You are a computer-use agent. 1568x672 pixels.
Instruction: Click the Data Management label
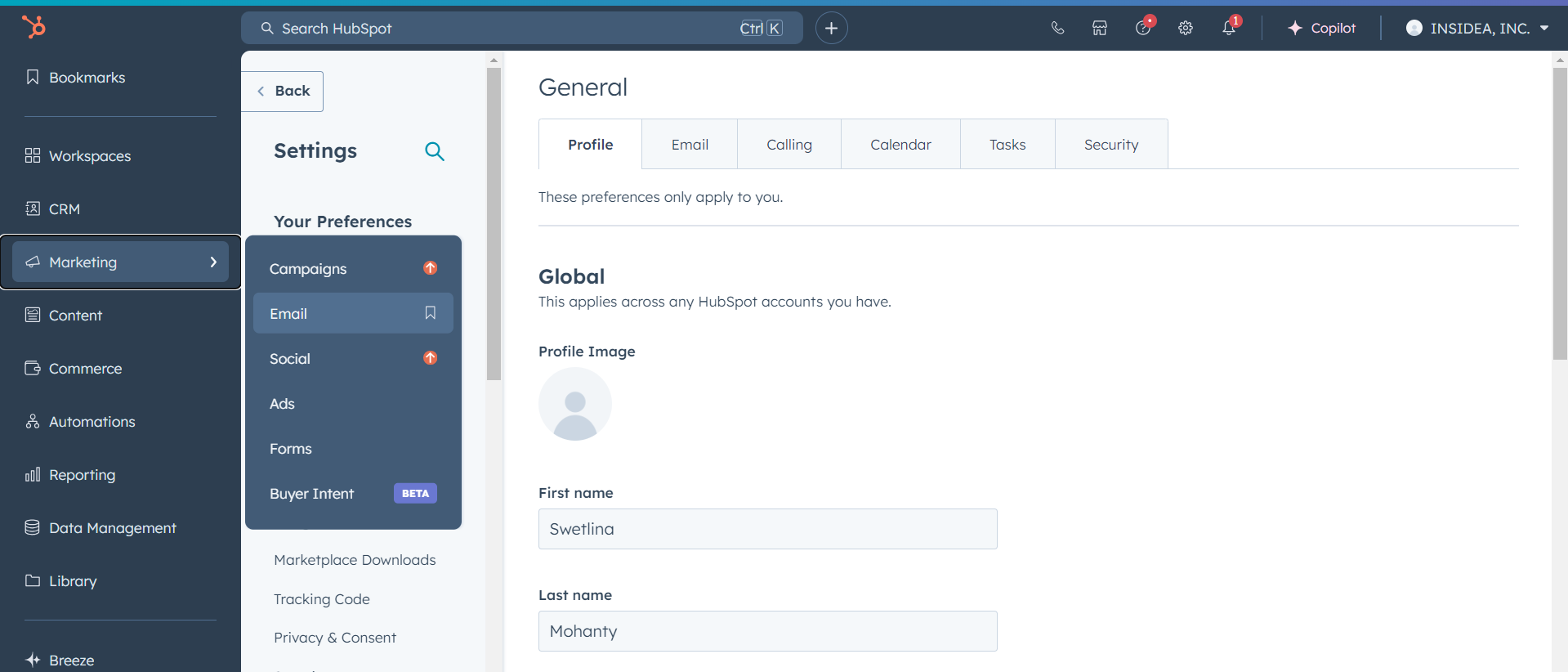pos(113,528)
